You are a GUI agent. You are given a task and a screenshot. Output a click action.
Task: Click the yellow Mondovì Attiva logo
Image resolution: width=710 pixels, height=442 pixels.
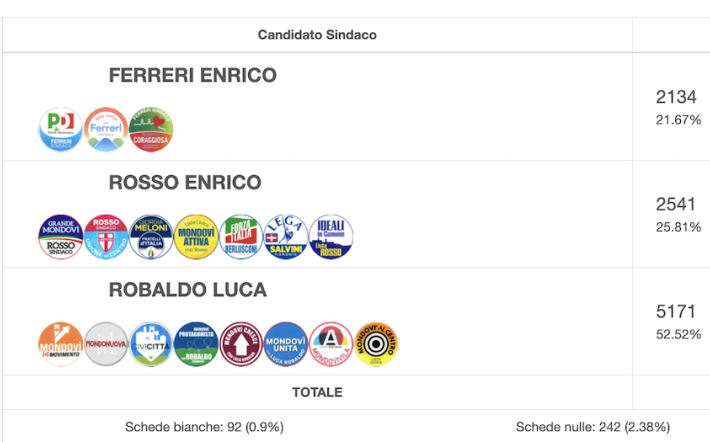196,236
